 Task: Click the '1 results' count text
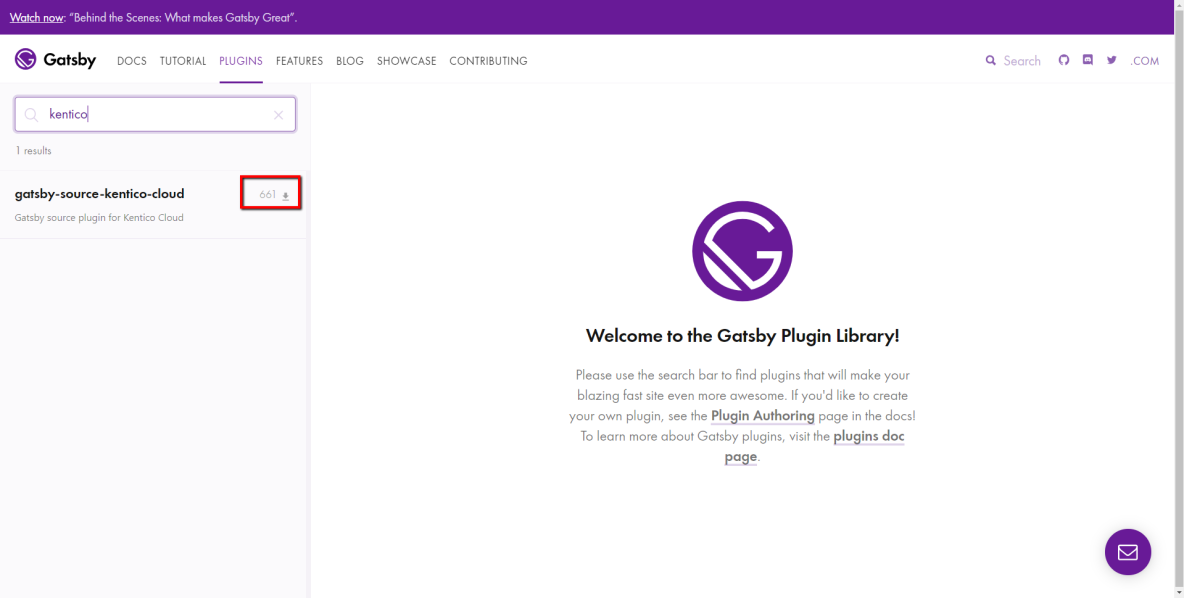[x=33, y=151]
